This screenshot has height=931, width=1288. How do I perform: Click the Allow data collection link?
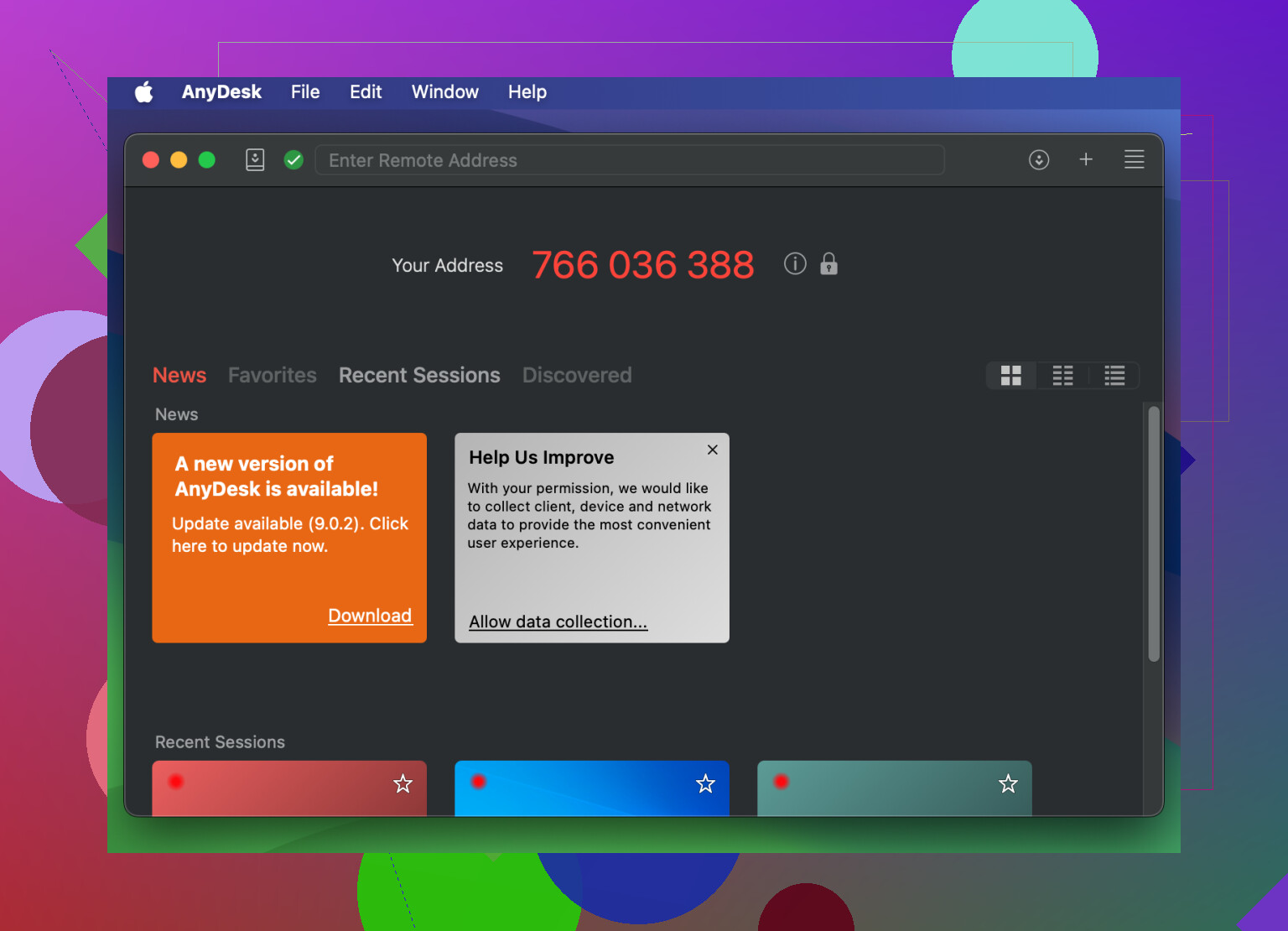[x=558, y=622]
